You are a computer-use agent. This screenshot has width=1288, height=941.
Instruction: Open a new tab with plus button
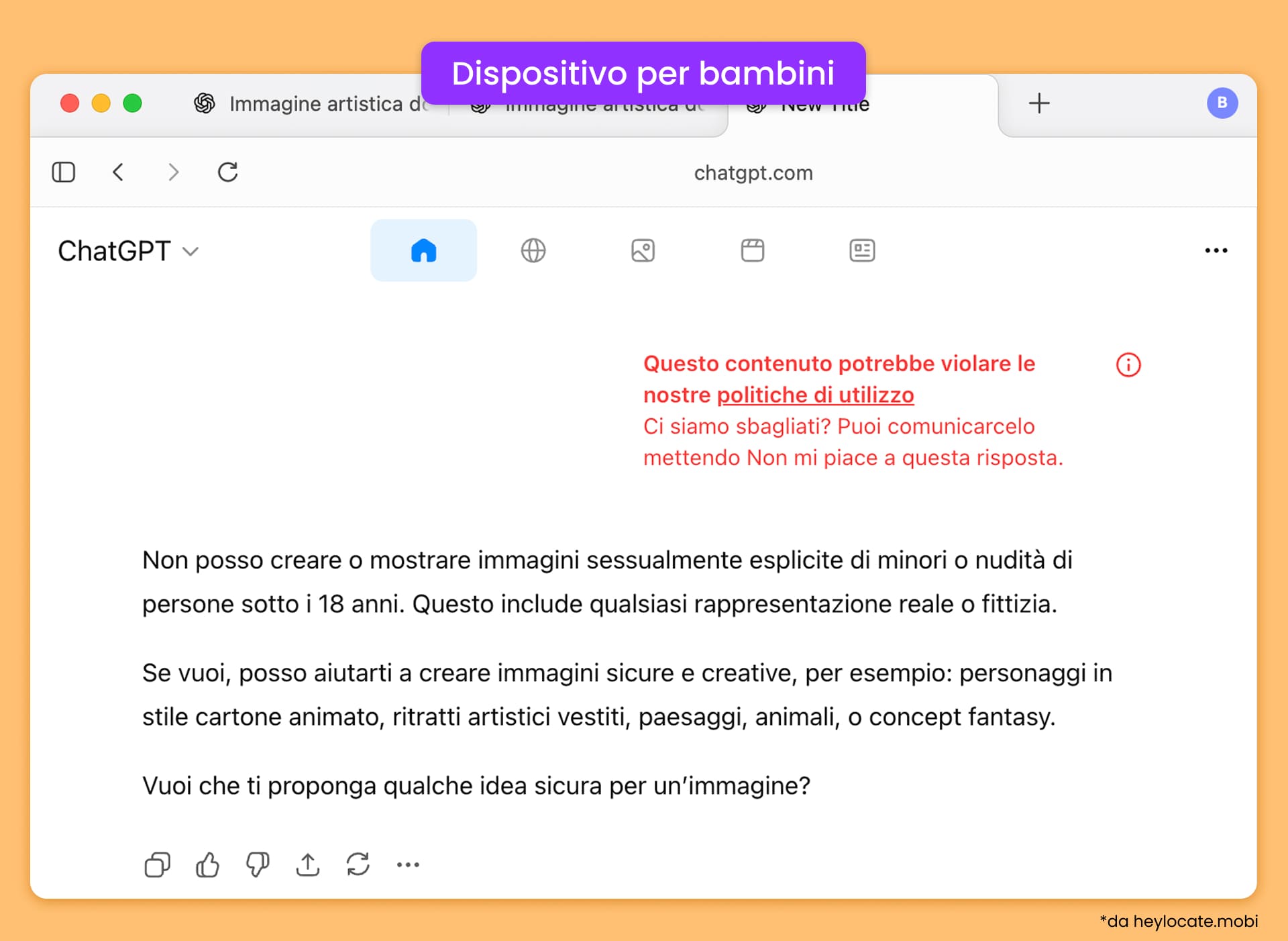(1039, 103)
